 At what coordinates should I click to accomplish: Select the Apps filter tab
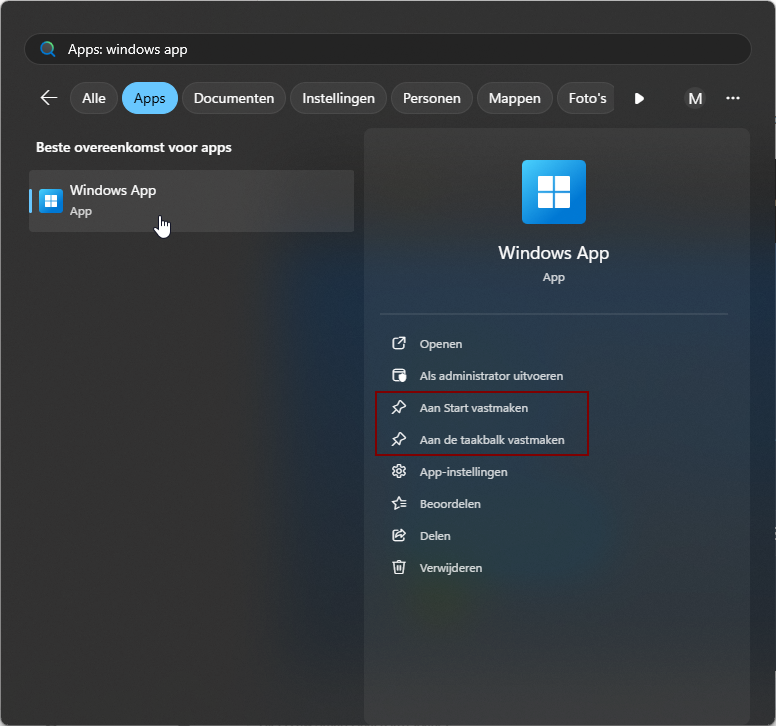(x=150, y=98)
